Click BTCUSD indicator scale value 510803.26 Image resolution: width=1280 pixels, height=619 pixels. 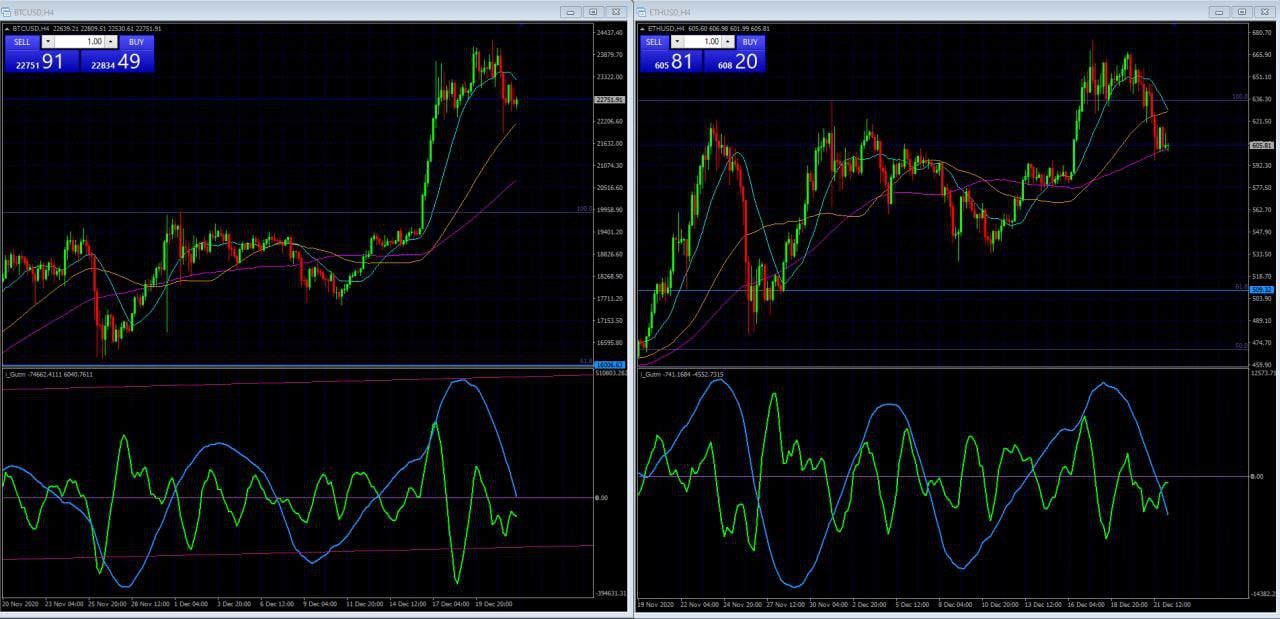[610, 373]
